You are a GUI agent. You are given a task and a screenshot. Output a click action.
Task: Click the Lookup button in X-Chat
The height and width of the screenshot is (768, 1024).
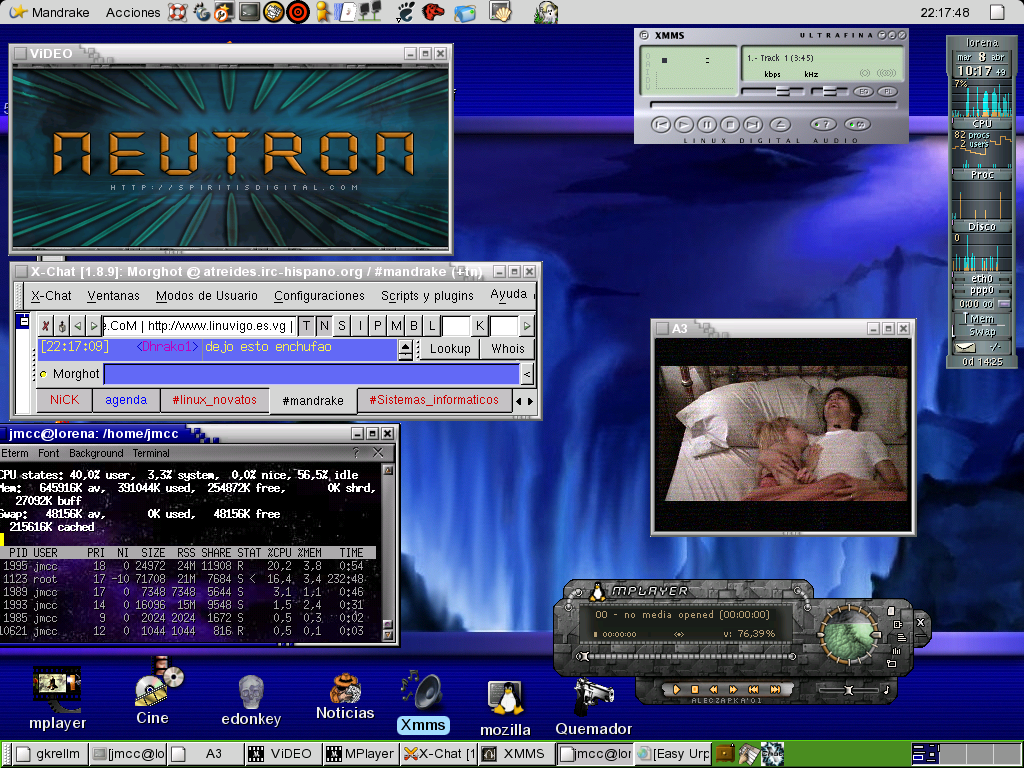450,349
